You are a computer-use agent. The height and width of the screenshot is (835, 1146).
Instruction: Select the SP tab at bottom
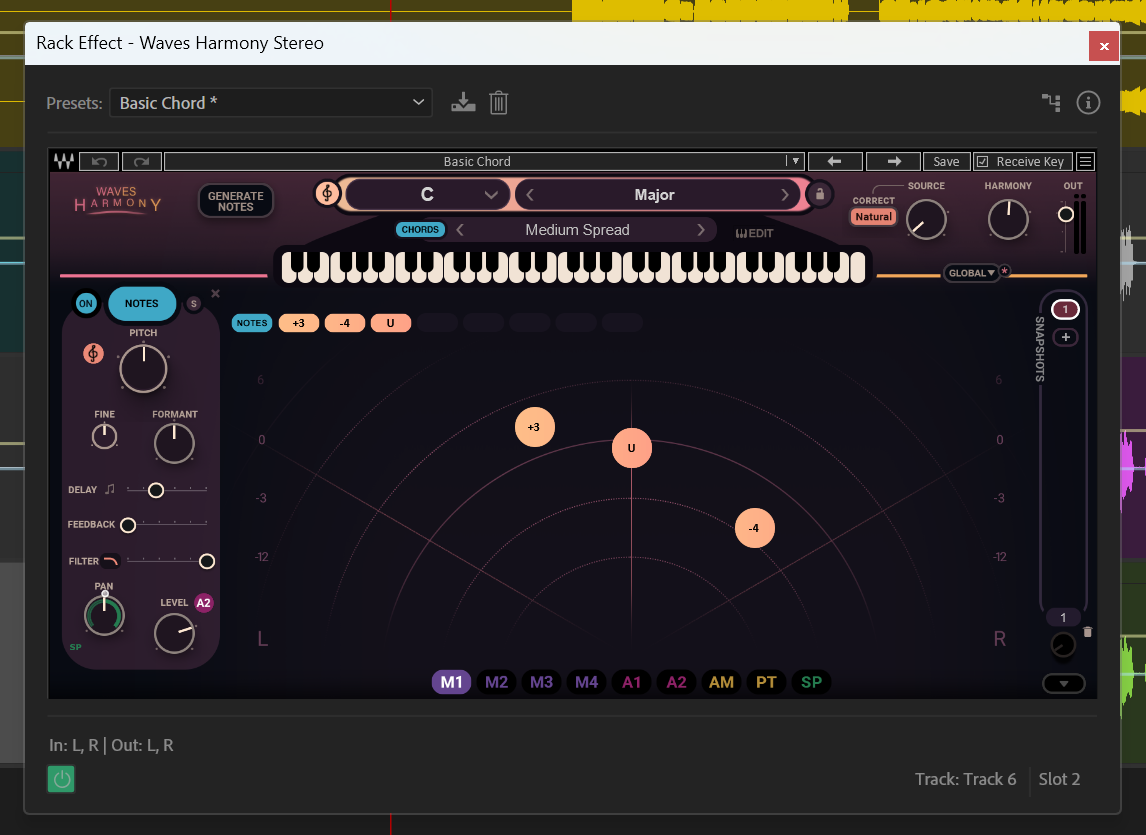811,682
